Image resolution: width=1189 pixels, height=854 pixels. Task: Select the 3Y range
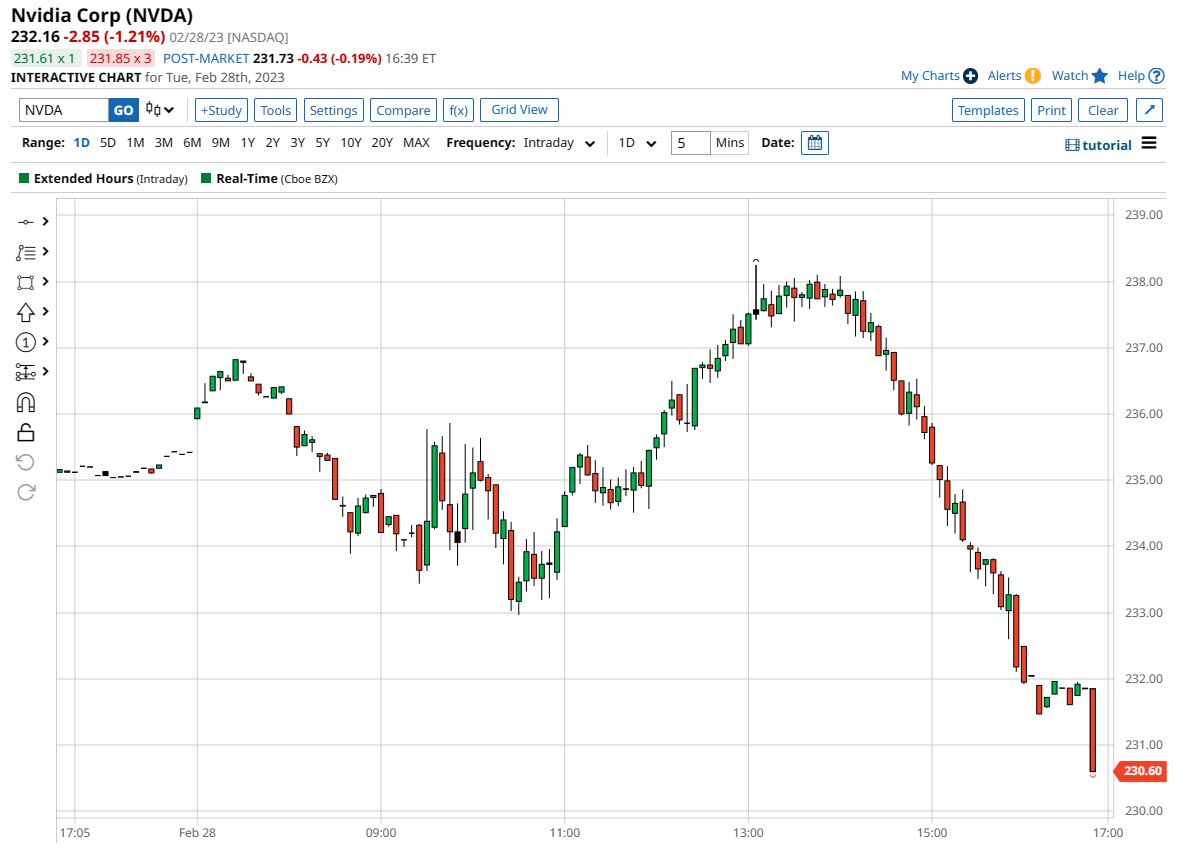coord(297,143)
